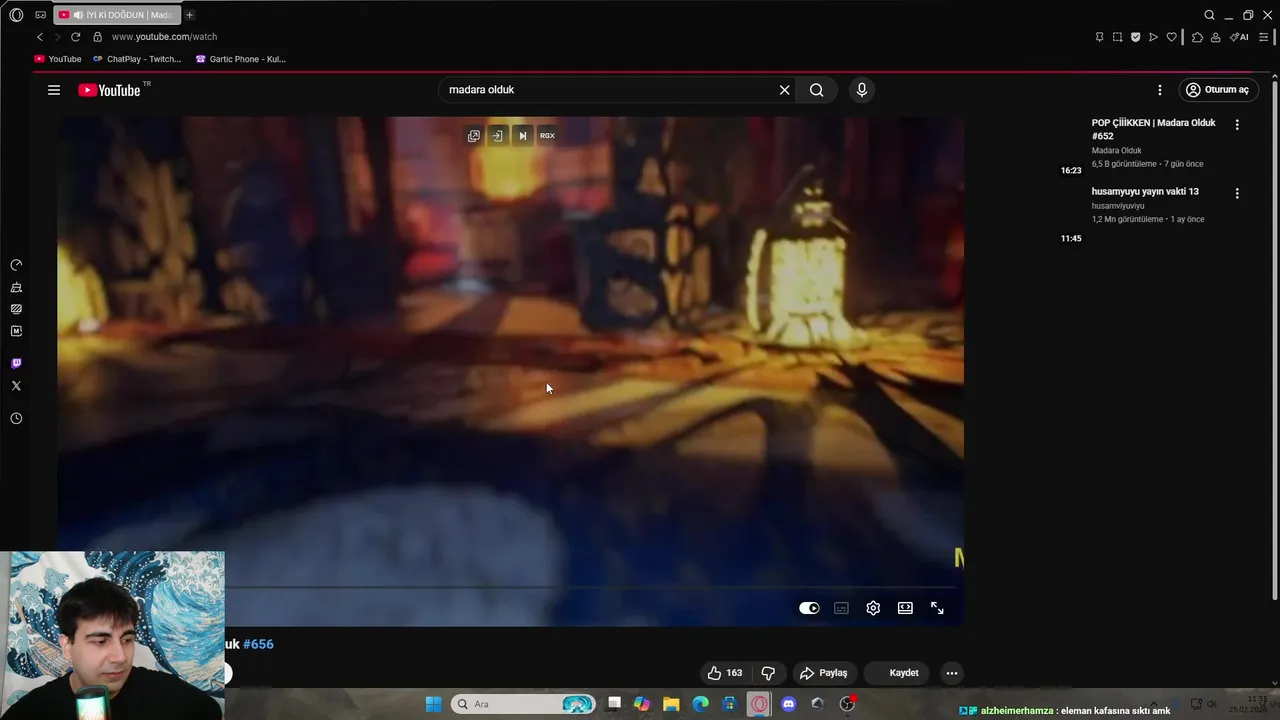Open a new browser tab
The width and height of the screenshot is (1280, 720).
tap(189, 15)
